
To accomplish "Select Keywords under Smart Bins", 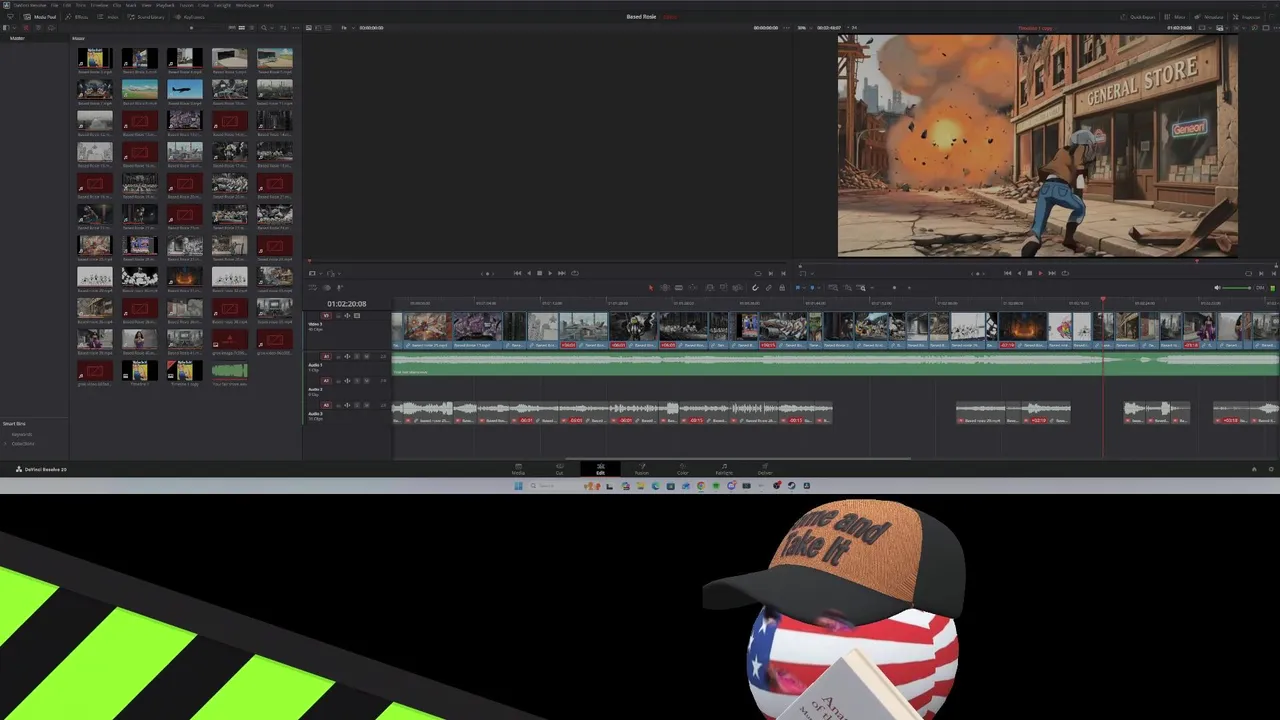I will (21, 434).
